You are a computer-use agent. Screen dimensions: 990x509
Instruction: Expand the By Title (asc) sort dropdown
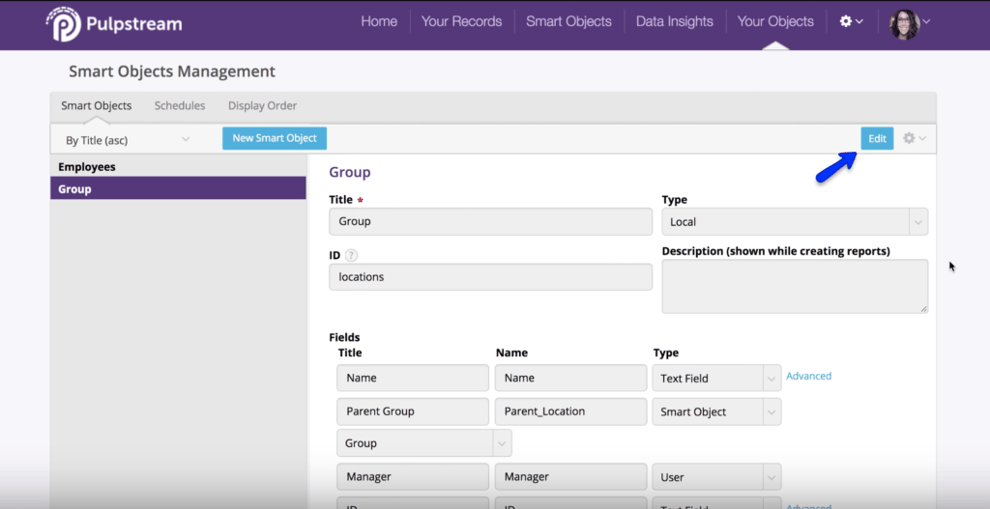[127, 140]
